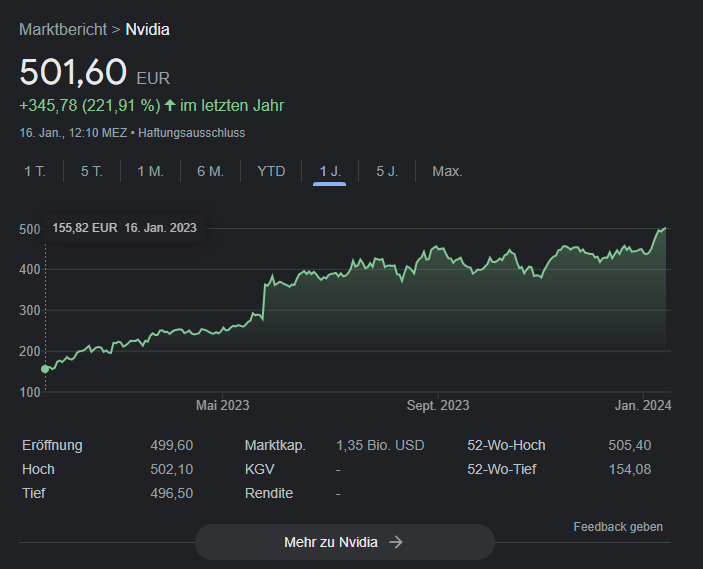Click the Sept. 2023 axis label
Screen dimensions: 703x569
click(x=437, y=405)
